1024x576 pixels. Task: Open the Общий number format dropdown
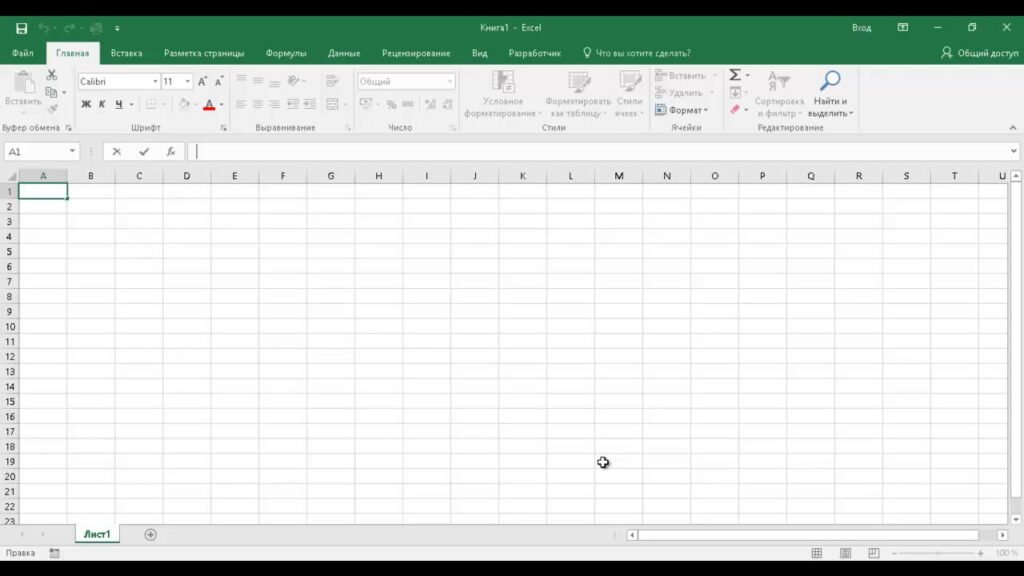[x=449, y=82]
